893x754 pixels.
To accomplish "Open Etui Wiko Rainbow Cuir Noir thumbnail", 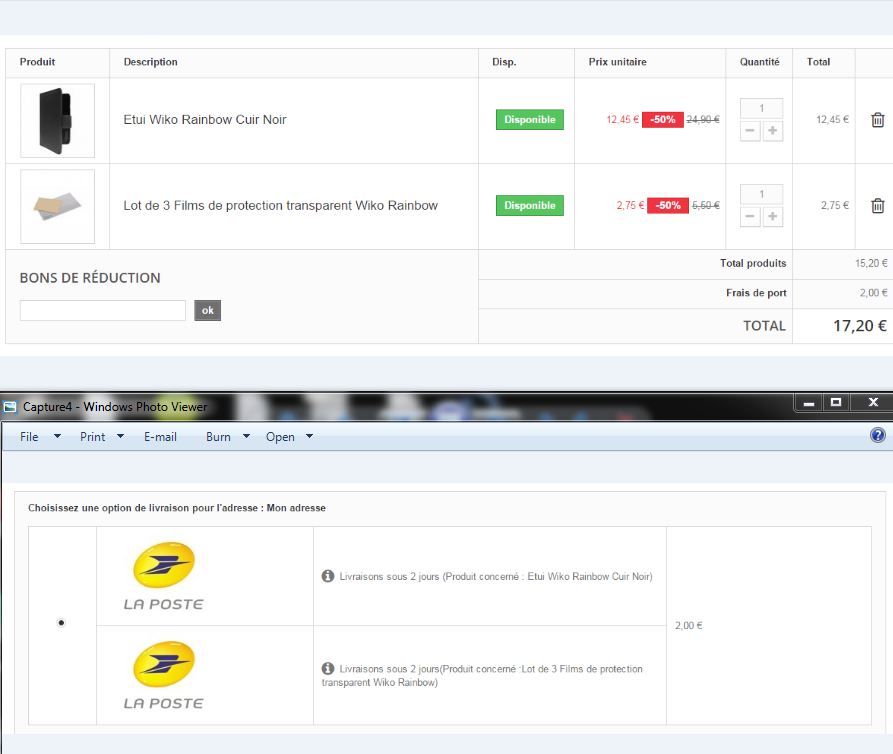I will 58,121.
